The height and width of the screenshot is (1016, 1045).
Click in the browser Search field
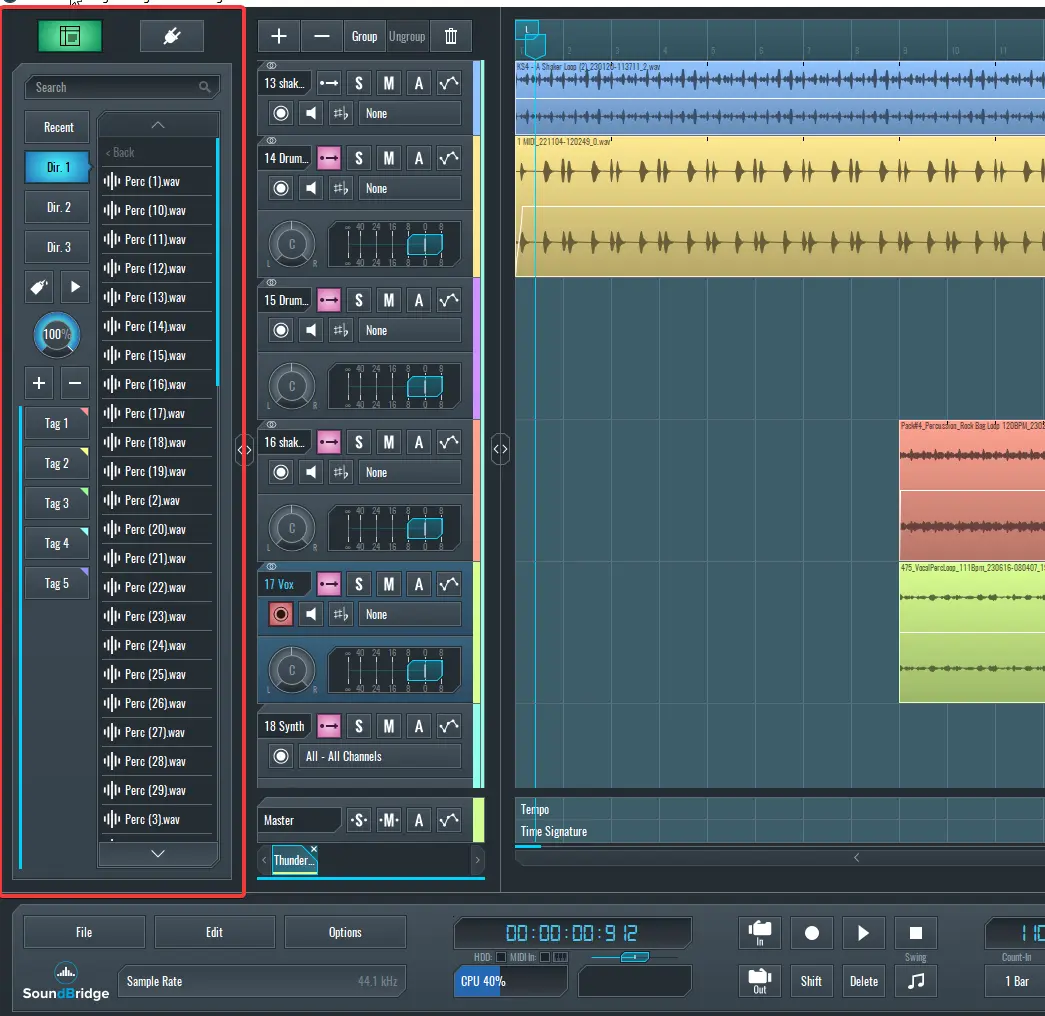122,87
